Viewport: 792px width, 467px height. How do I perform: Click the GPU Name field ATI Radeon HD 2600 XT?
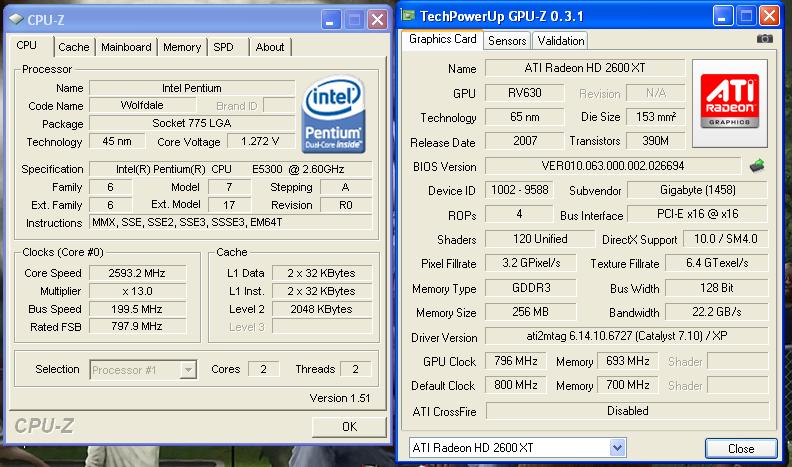(585, 68)
